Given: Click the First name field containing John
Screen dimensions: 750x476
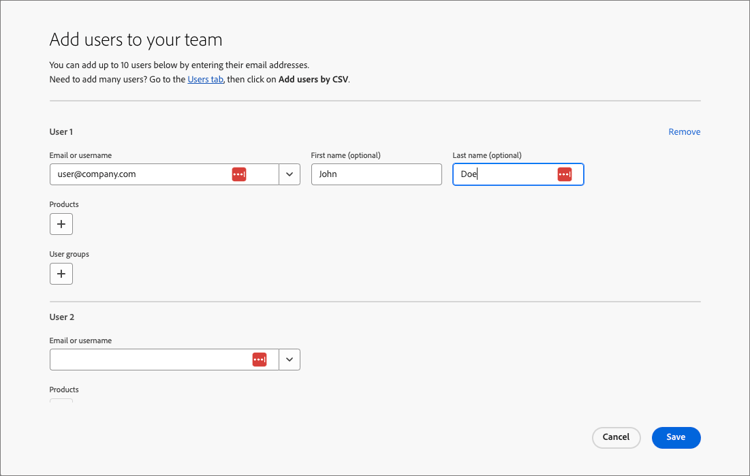Looking at the screenshot, I should [x=376, y=174].
